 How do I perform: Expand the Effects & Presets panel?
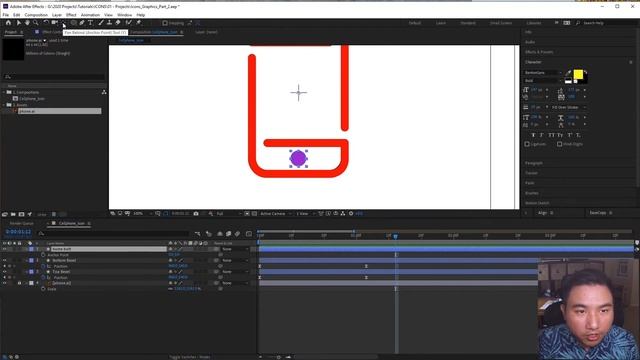[539, 52]
